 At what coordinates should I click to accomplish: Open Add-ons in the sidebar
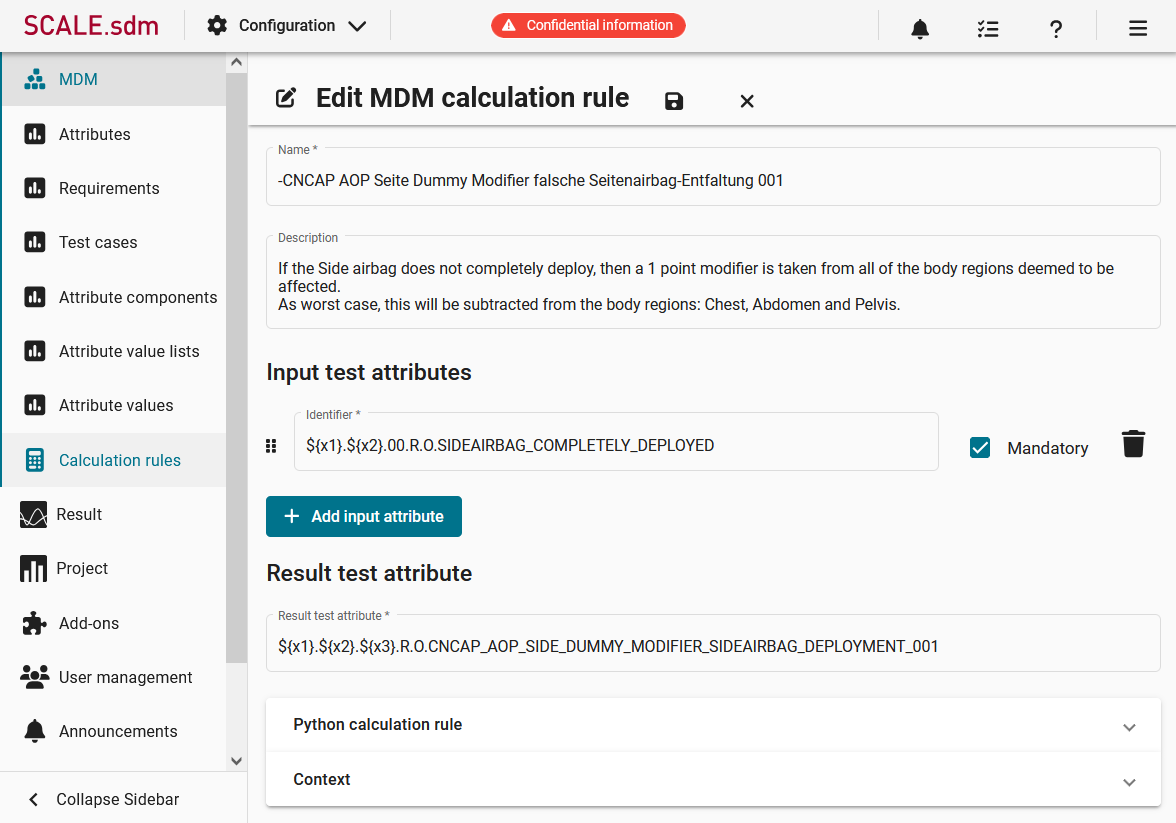point(114,623)
